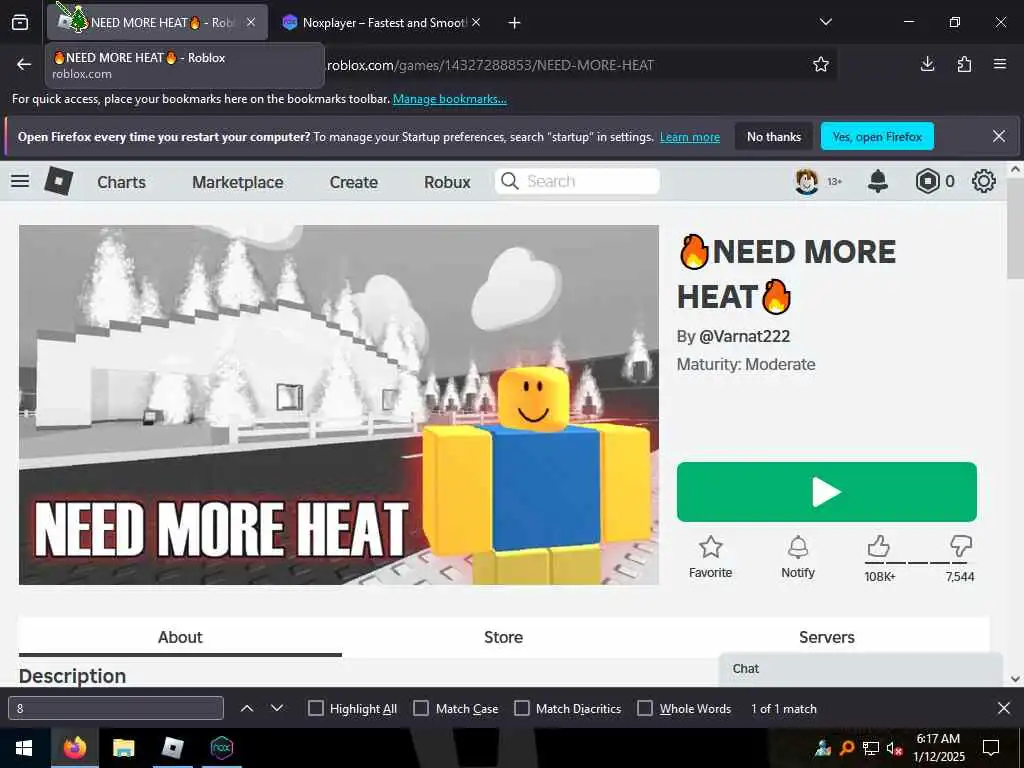Click the Roblox logo home icon

coord(58,181)
